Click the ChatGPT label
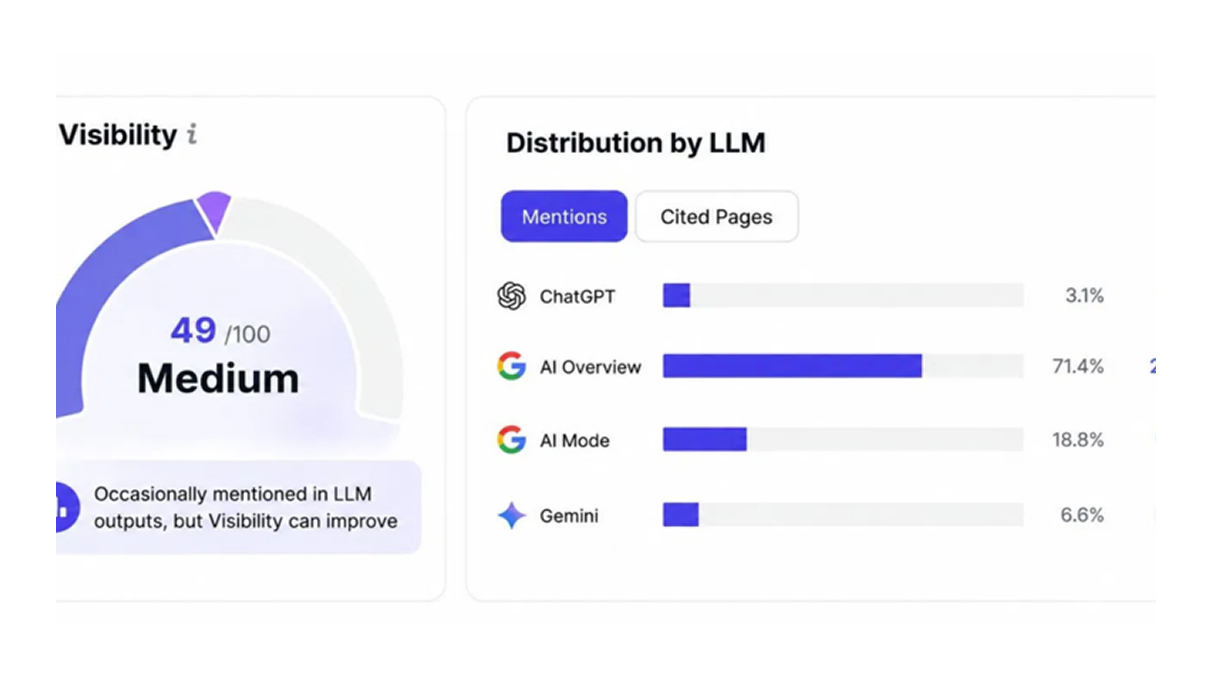 coord(578,296)
